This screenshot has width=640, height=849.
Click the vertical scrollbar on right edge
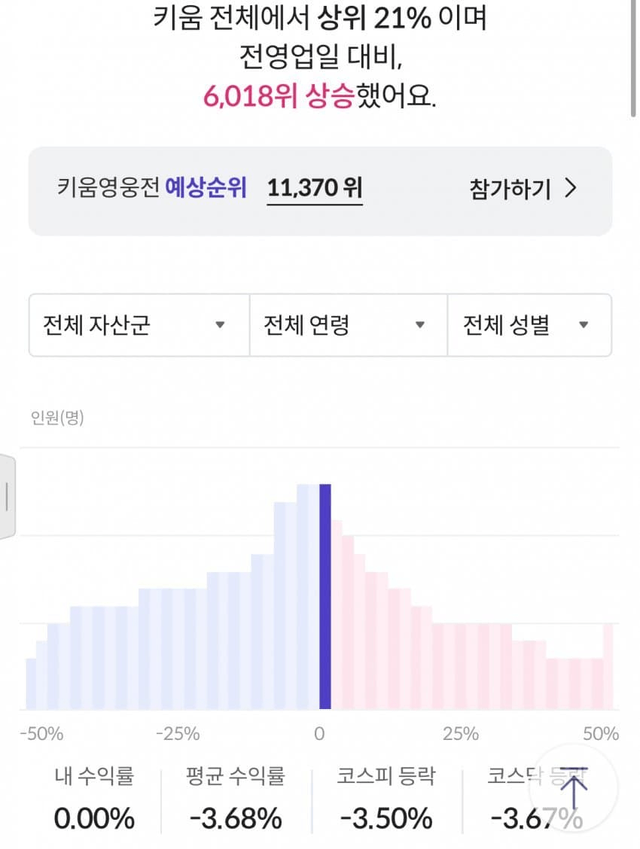pyautogui.click(x=634, y=60)
